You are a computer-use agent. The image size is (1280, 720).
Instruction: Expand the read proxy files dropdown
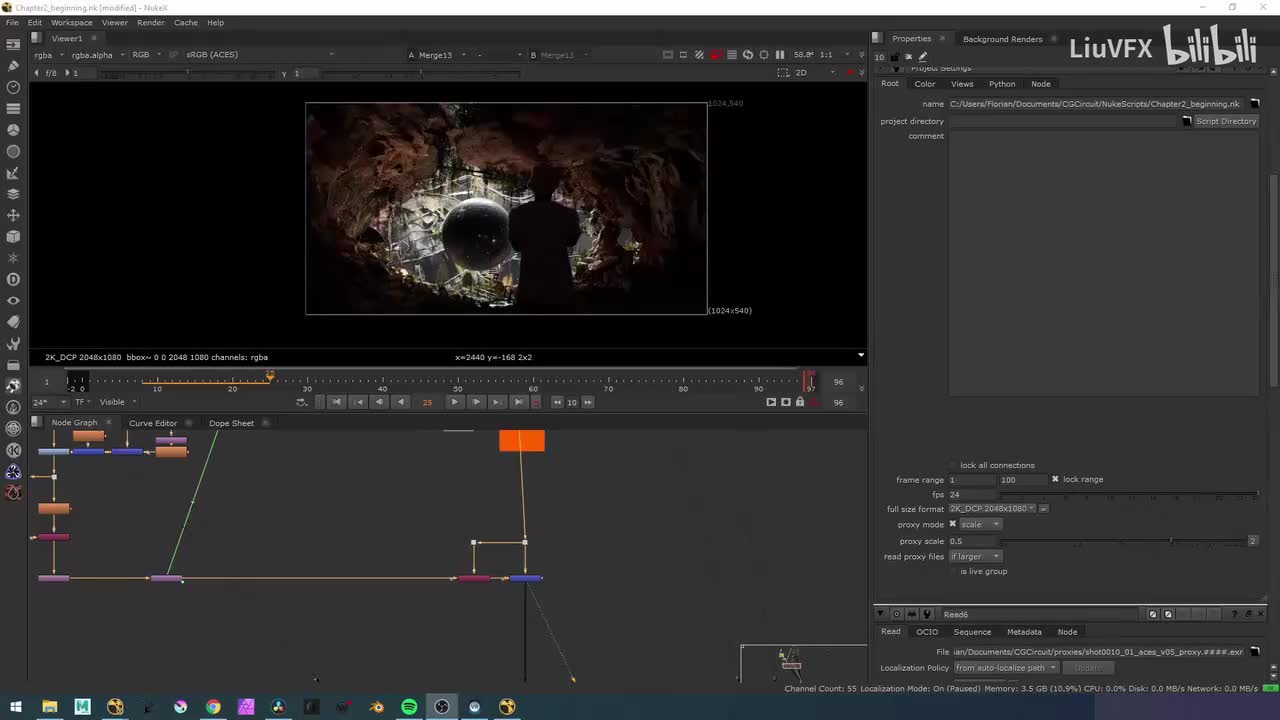click(975, 557)
